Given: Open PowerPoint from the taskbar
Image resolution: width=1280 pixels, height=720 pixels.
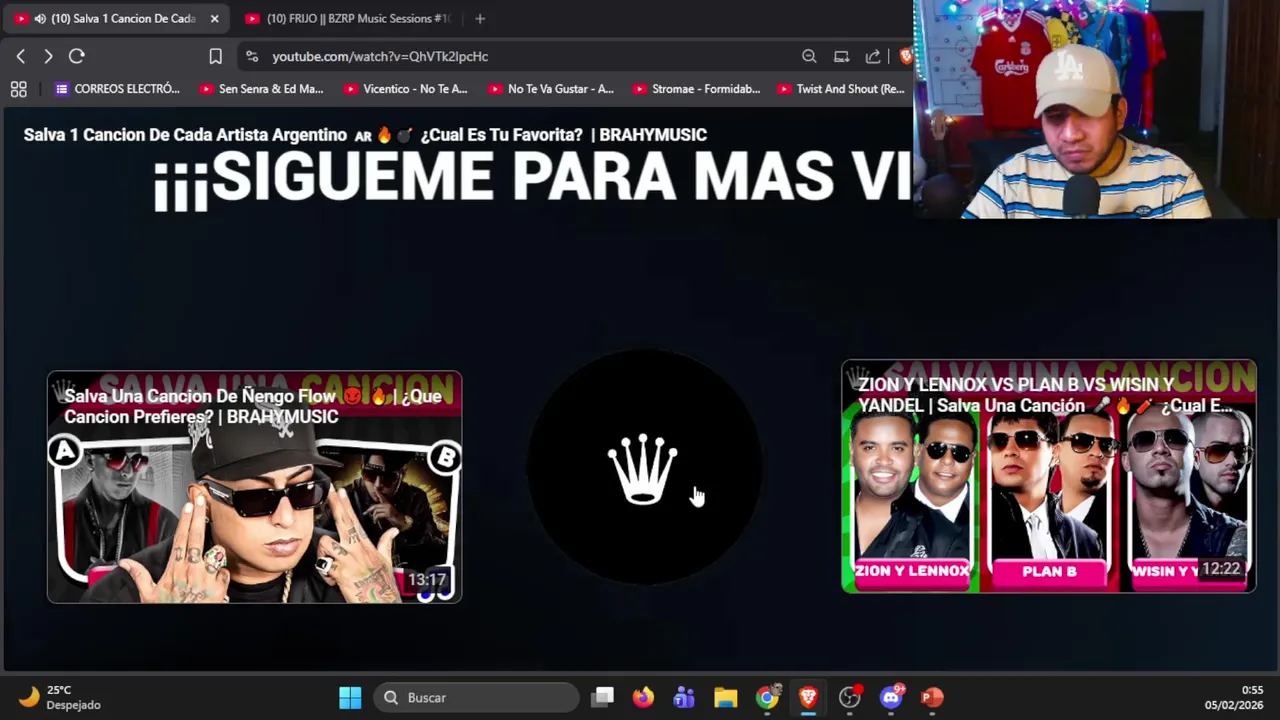Looking at the screenshot, I should [932, 698].
